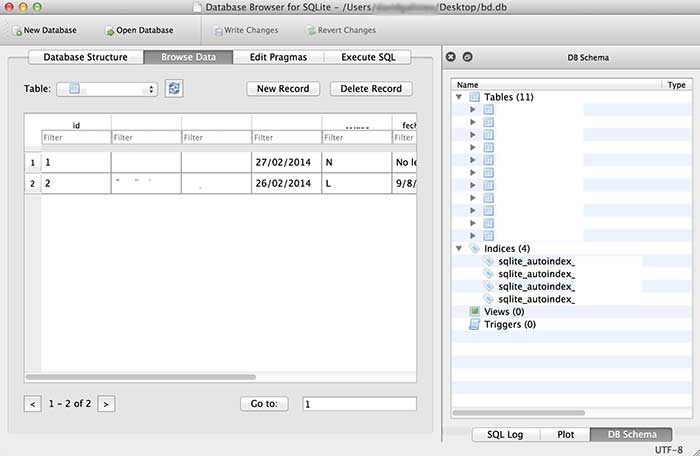Select the first sqlite_autoindex_ entry

tap(537, 261)
